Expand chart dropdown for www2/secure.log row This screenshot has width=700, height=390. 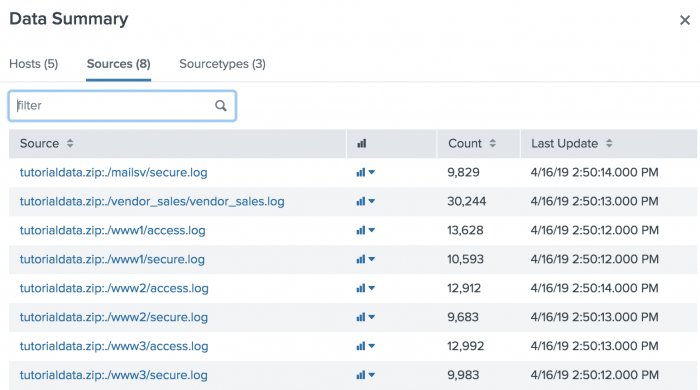pyautogui.click(x=366, y=317)
